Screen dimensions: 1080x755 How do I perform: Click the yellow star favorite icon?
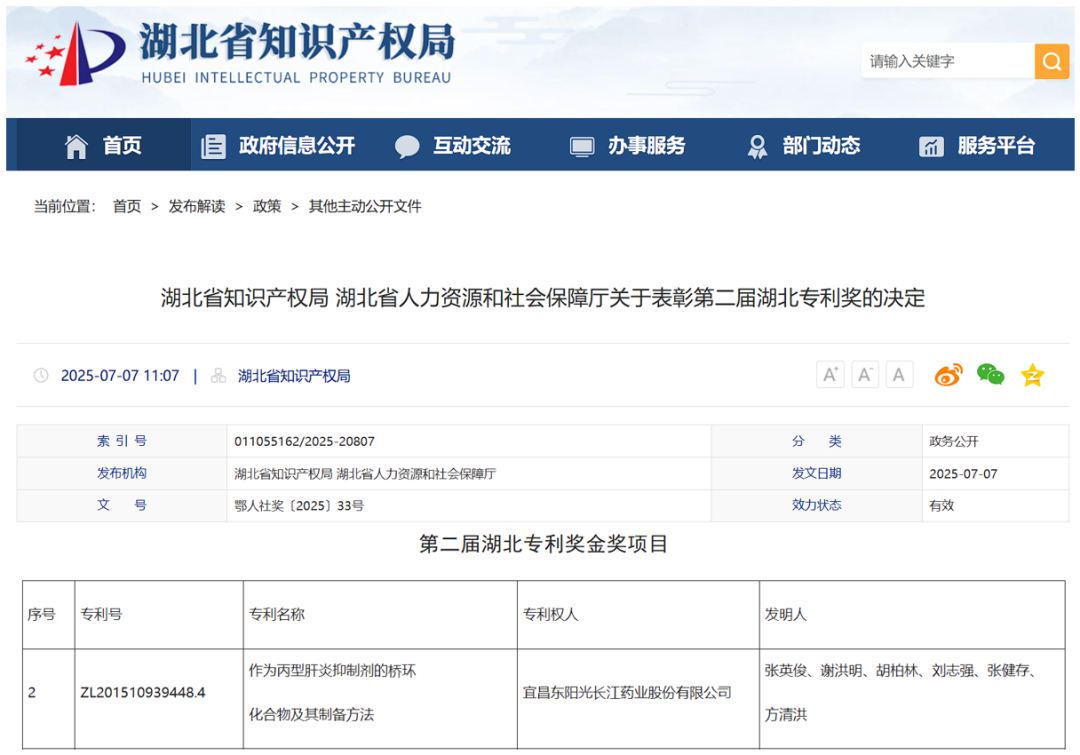click(x=1032, y=375)
